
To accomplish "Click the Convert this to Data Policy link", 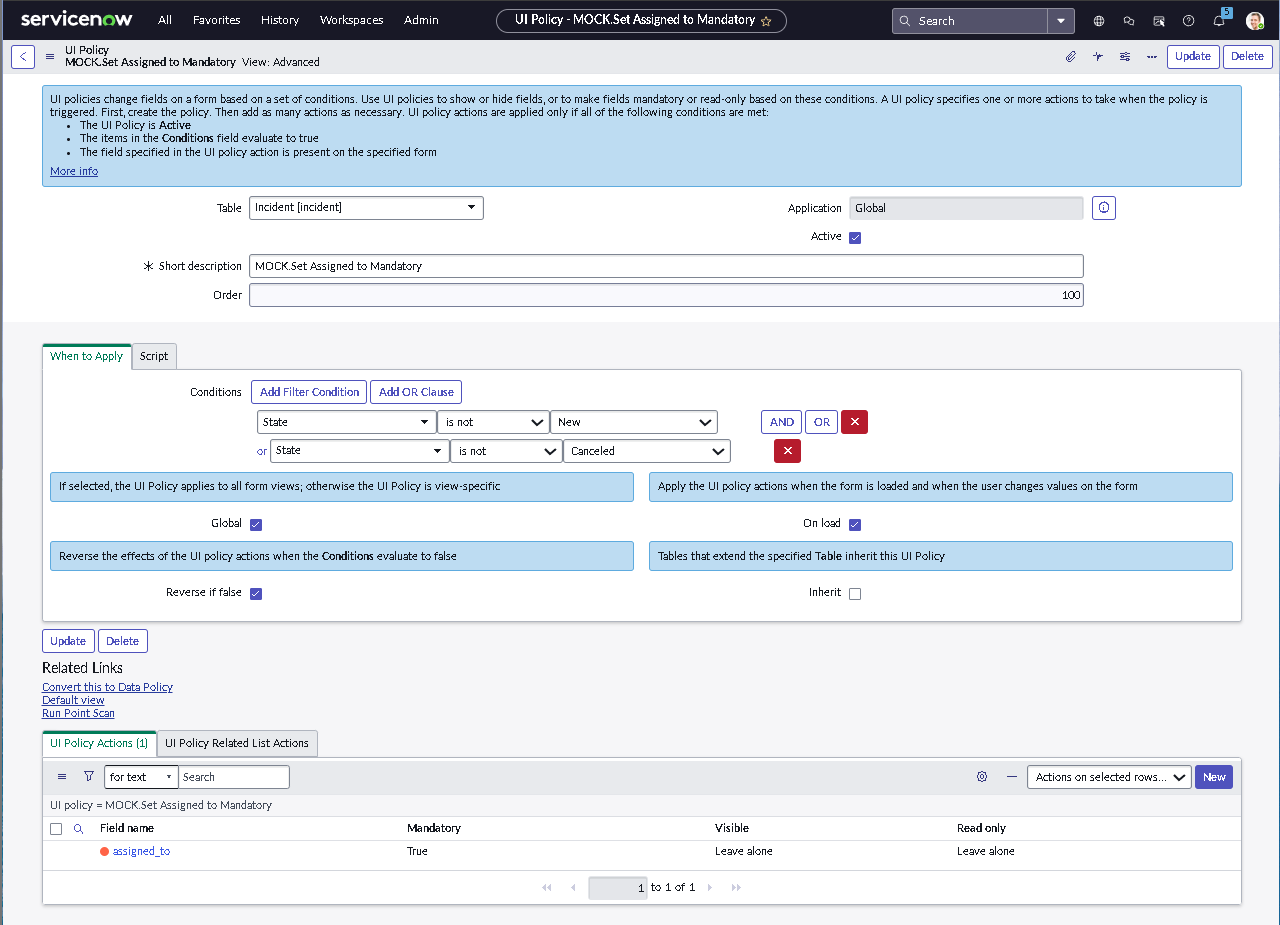I will pos(107,687).
